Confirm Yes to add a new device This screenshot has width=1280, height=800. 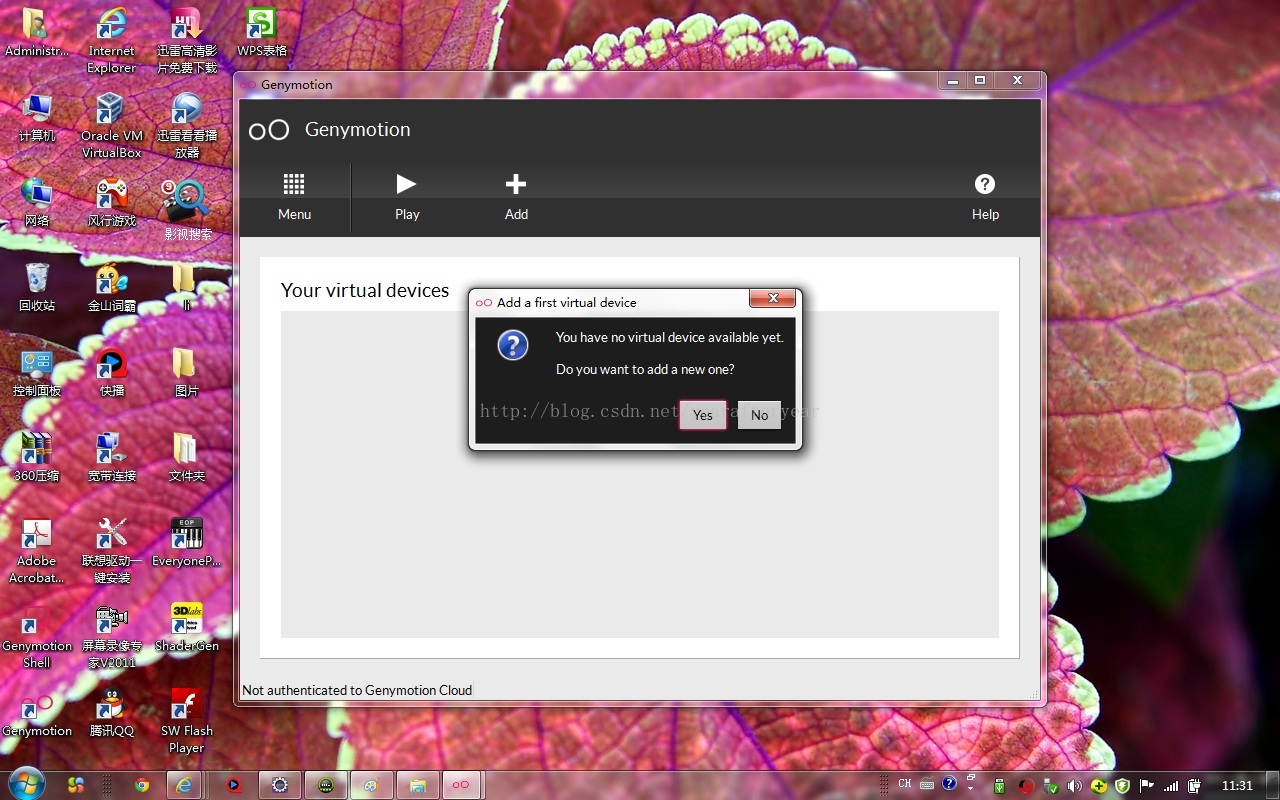[x=703, y=415]
